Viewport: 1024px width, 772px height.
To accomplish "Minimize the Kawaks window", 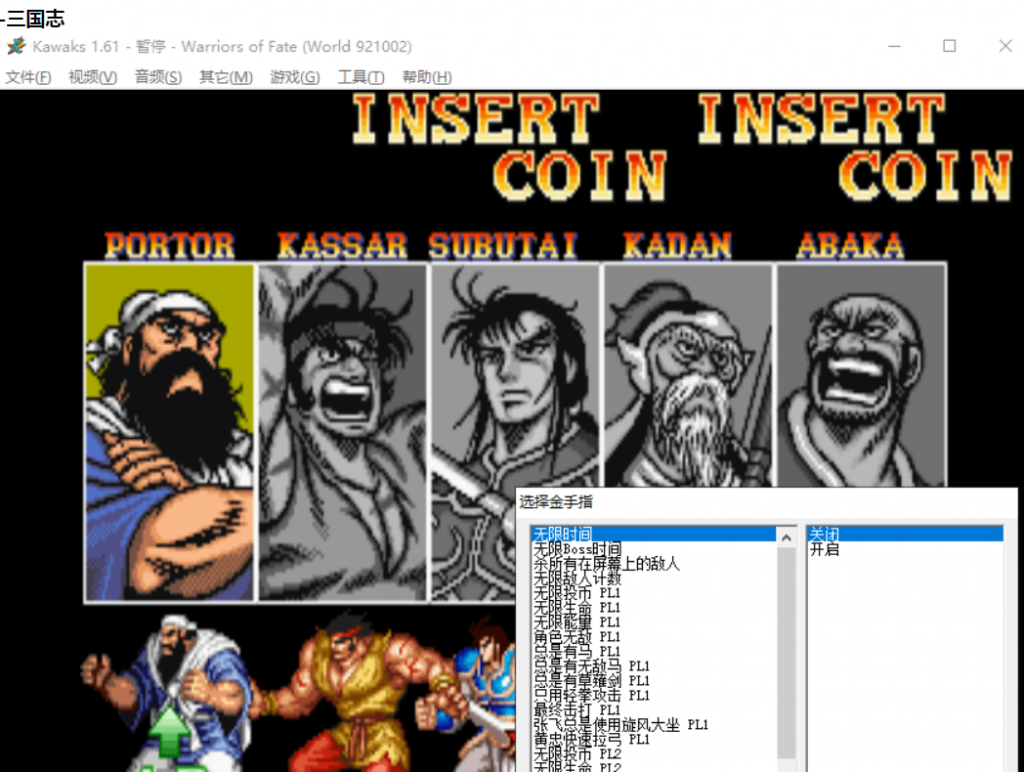I will 894,46.
